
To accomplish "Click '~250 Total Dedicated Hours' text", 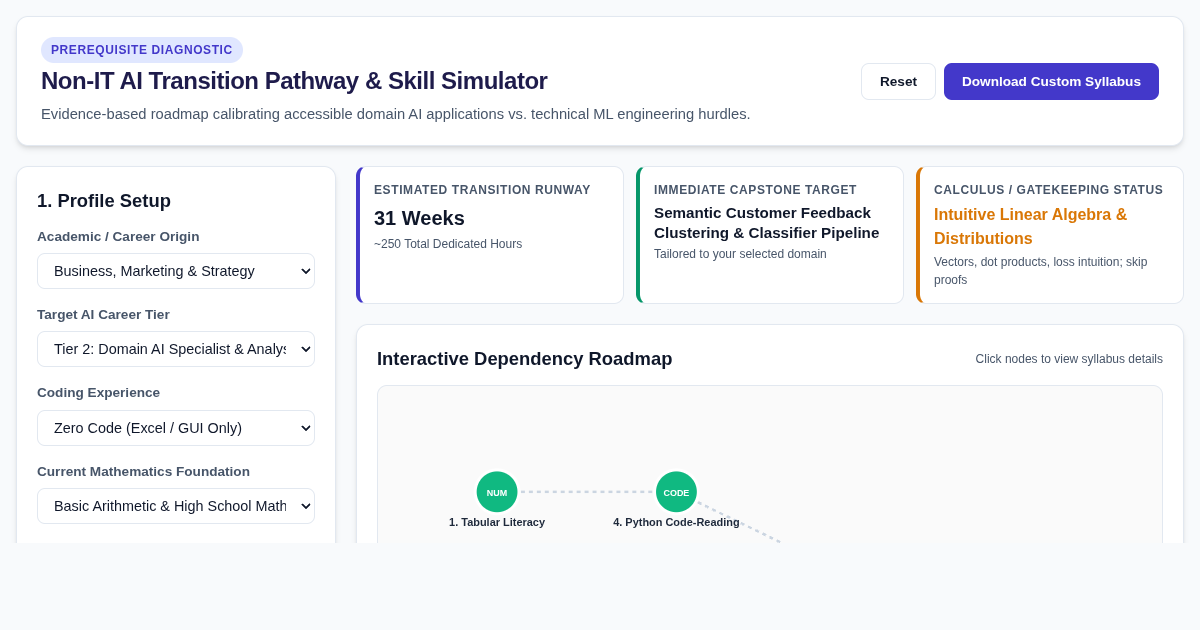I will tap(448, 244).
